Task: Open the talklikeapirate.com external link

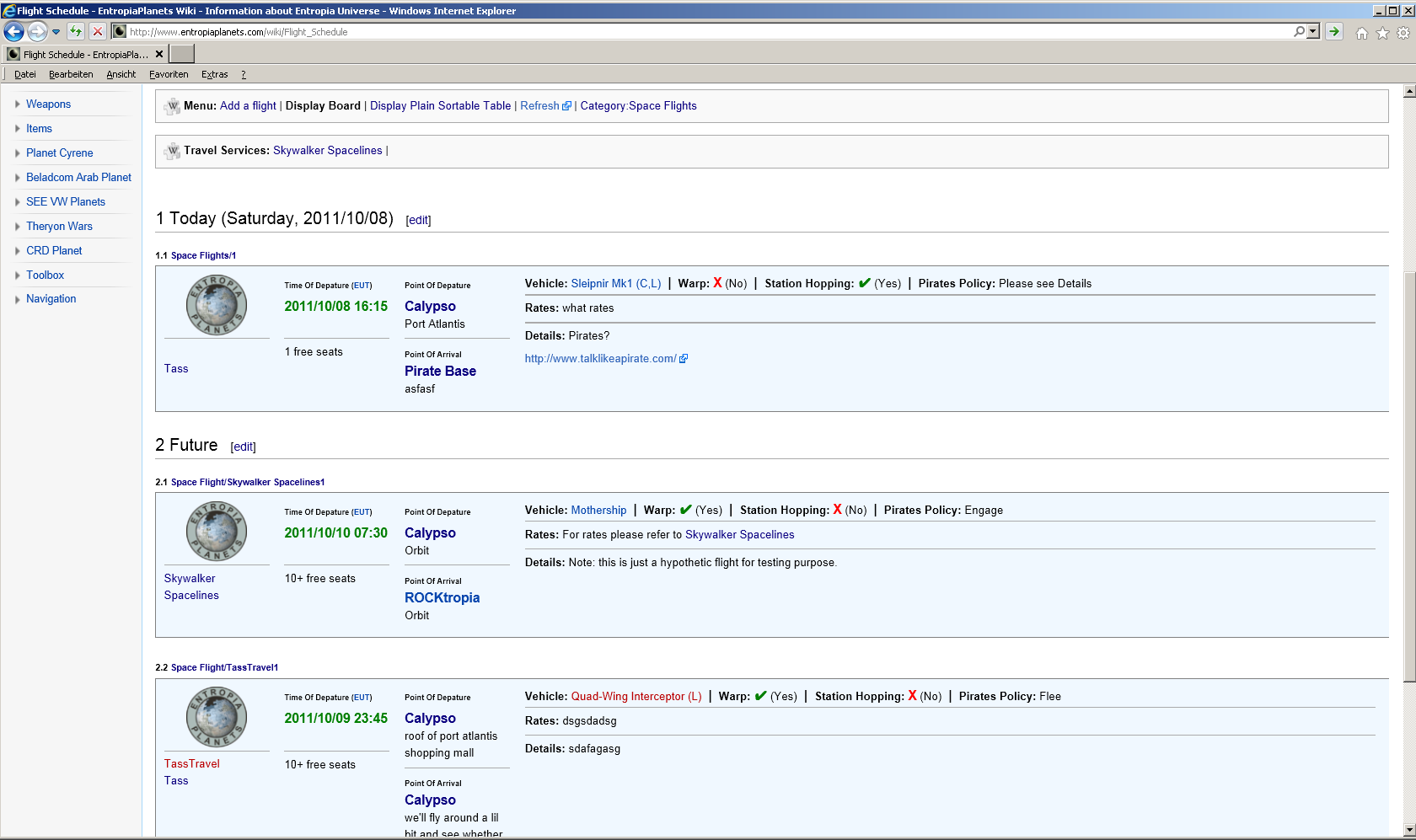Action: tap(606, 359)
